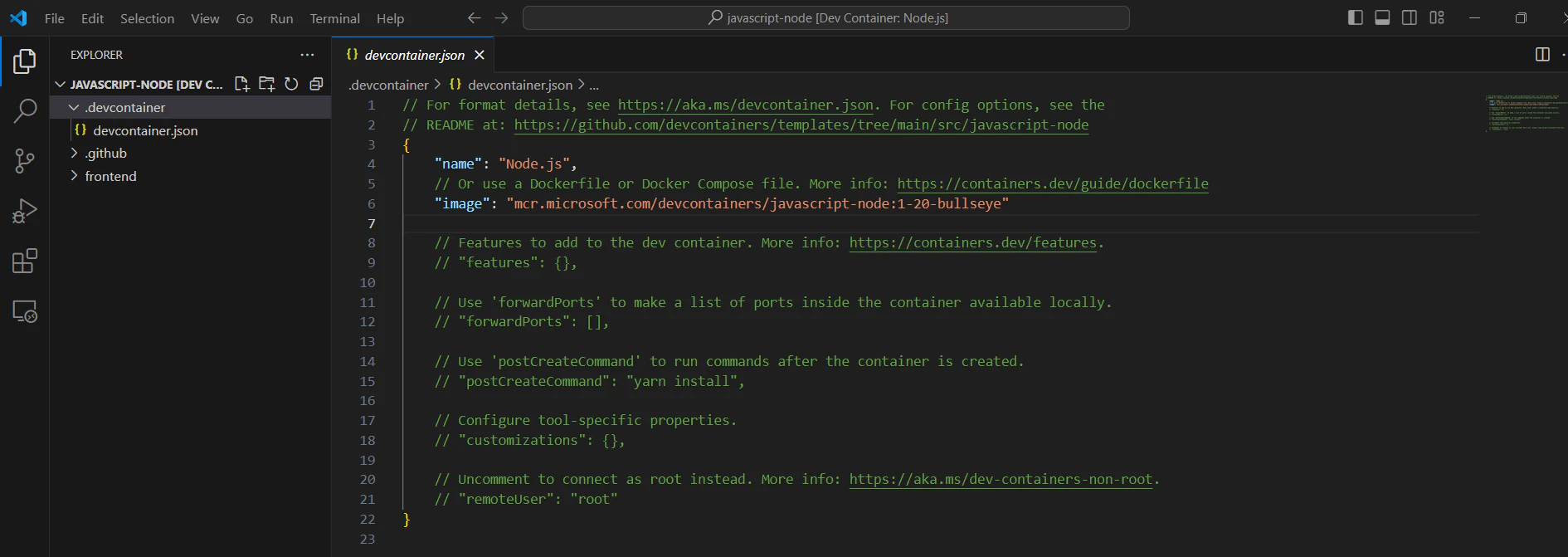This screenshot has height=557, width=1568.
Task: Customize the editor layout
Action: pos(1437,17)
